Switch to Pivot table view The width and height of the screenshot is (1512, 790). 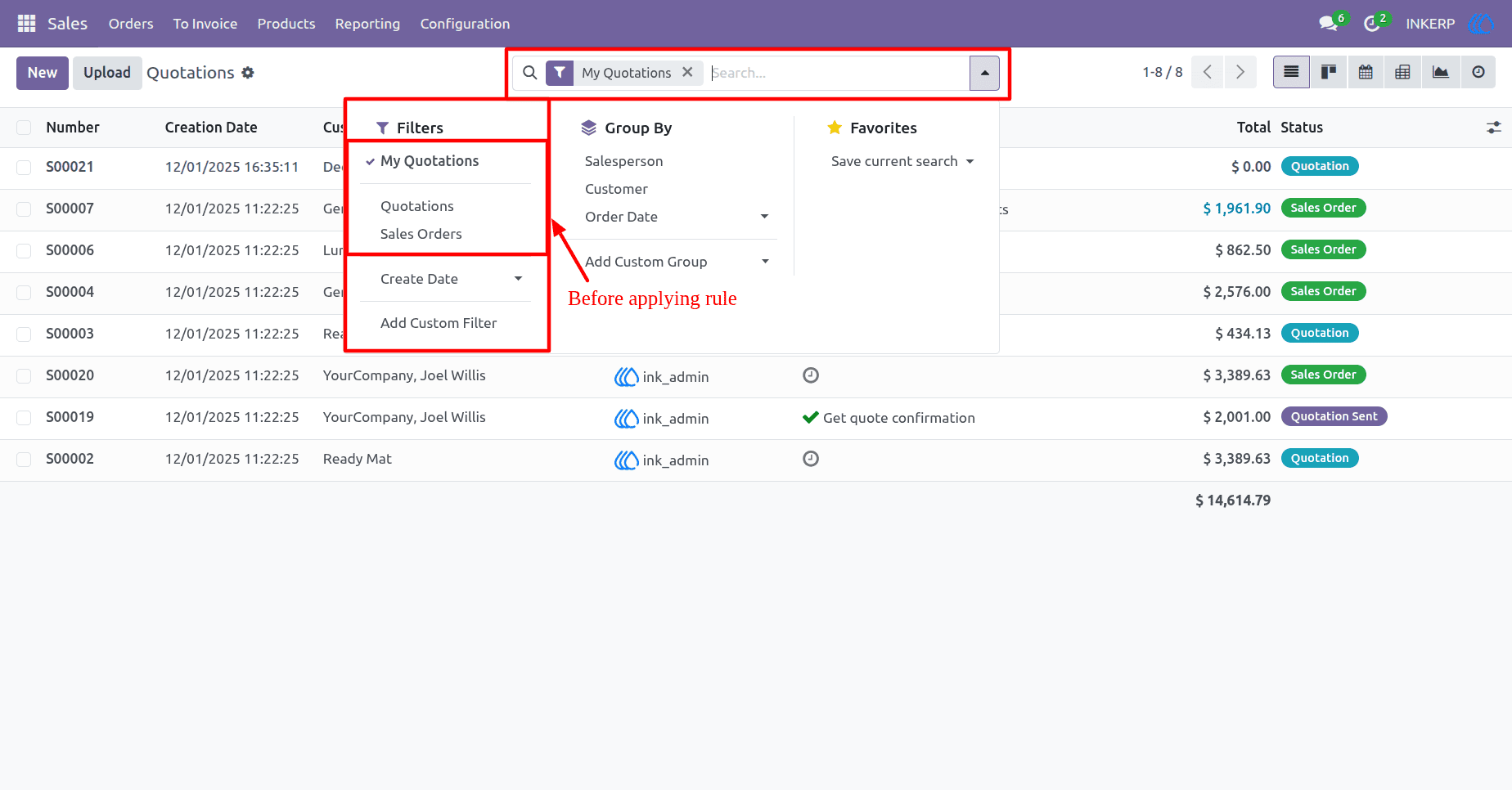pyautogui.click(x=1402, y=73)
